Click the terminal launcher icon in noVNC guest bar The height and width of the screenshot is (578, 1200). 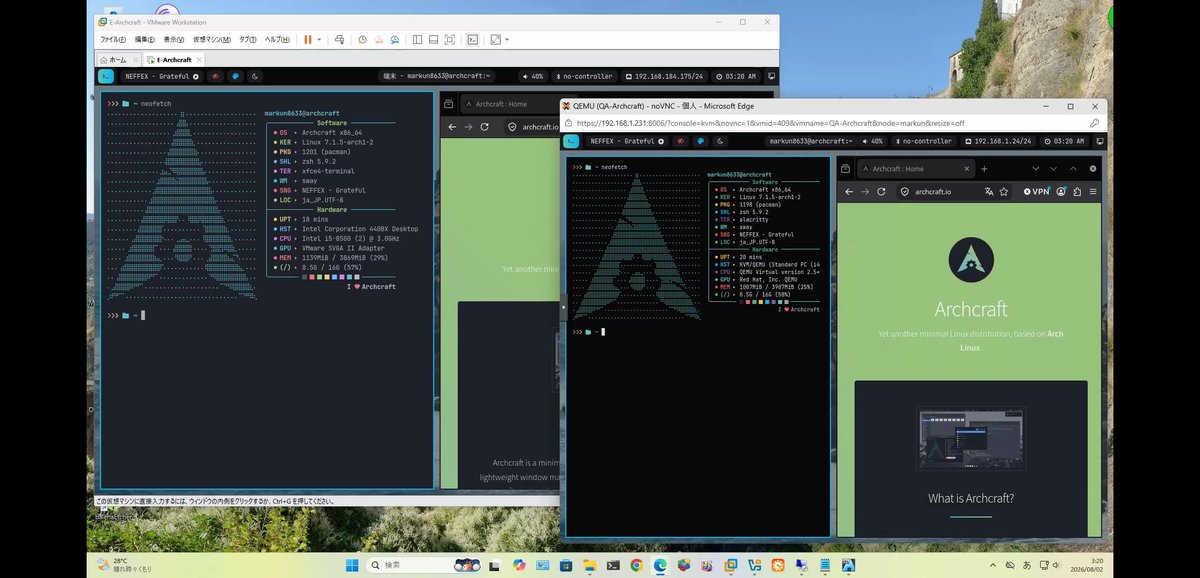point(573,141)
